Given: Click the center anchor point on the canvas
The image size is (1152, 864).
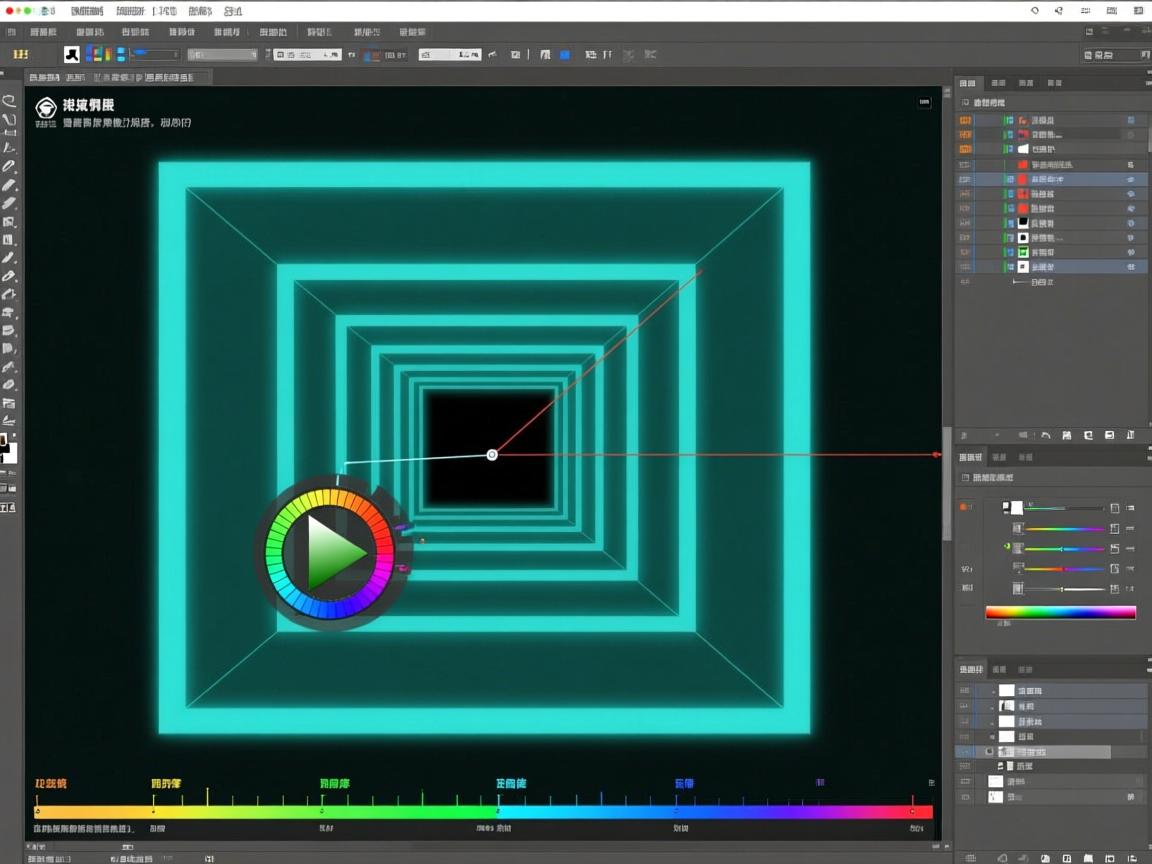Looking at the screenshot, I should coord(492,455).
